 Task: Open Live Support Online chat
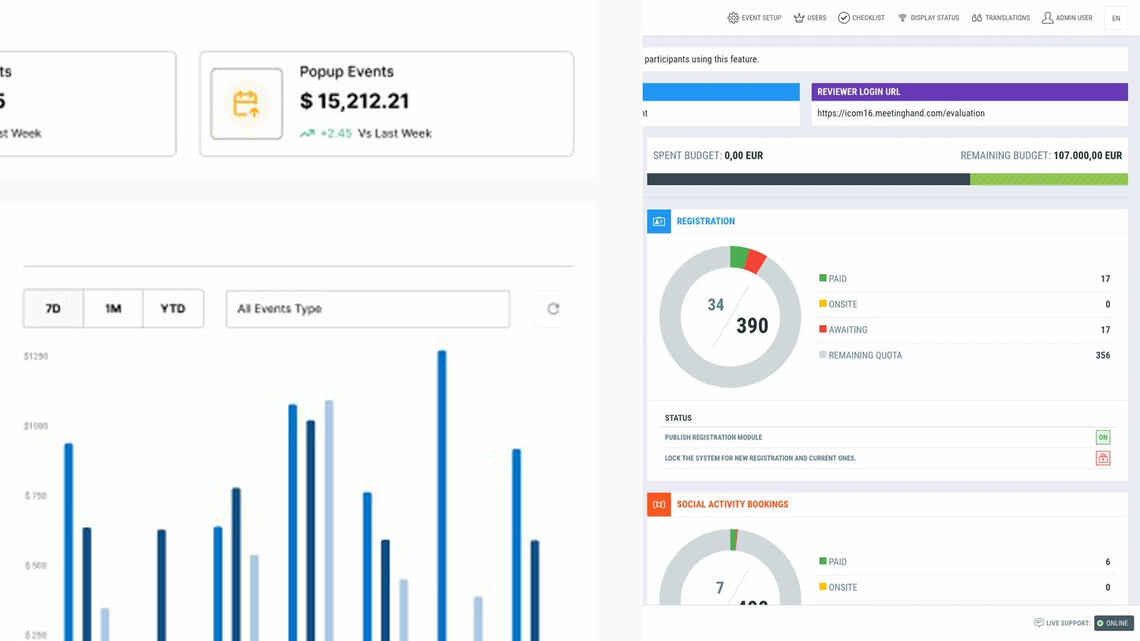click(x=1112, y=623)
